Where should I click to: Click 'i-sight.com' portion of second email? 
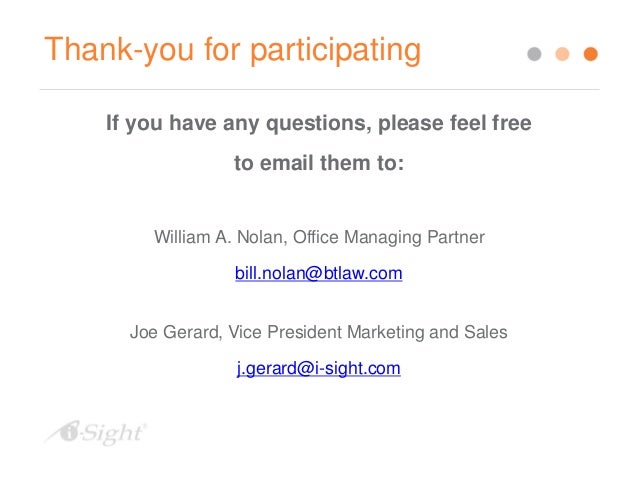click(x=358, y=368)
